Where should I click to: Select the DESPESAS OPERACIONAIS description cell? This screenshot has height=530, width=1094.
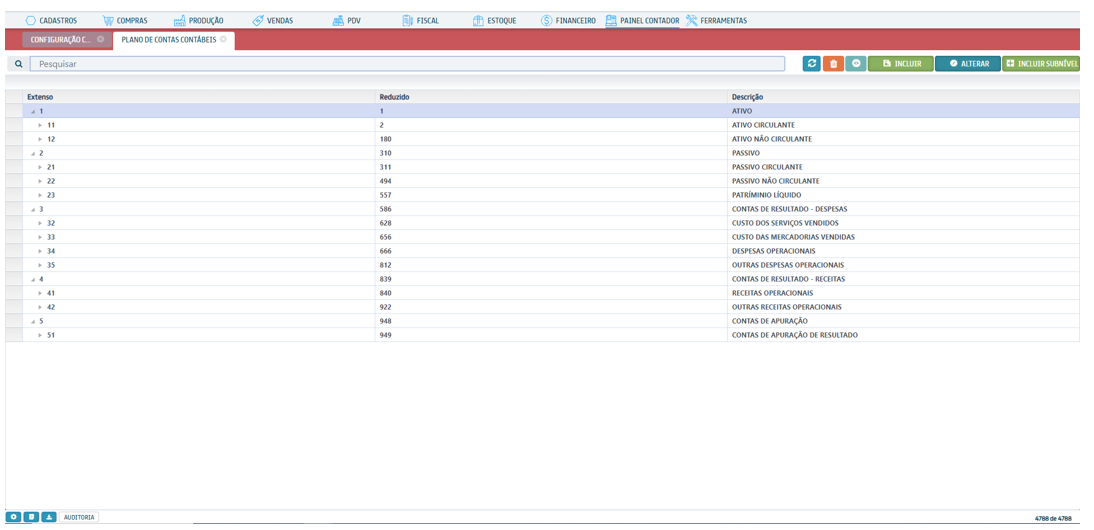pyautogui.click(x=904, y=250)
